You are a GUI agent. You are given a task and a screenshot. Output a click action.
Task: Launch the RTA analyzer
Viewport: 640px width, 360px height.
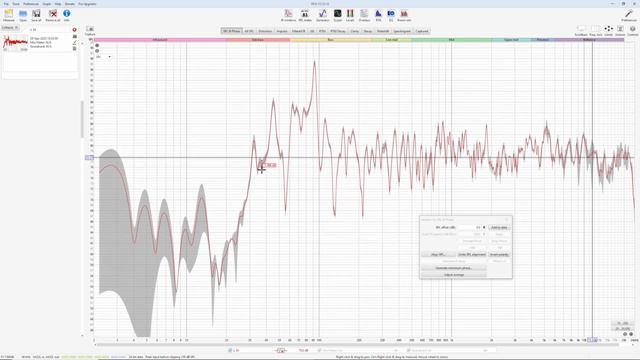[x=378, y=15]
